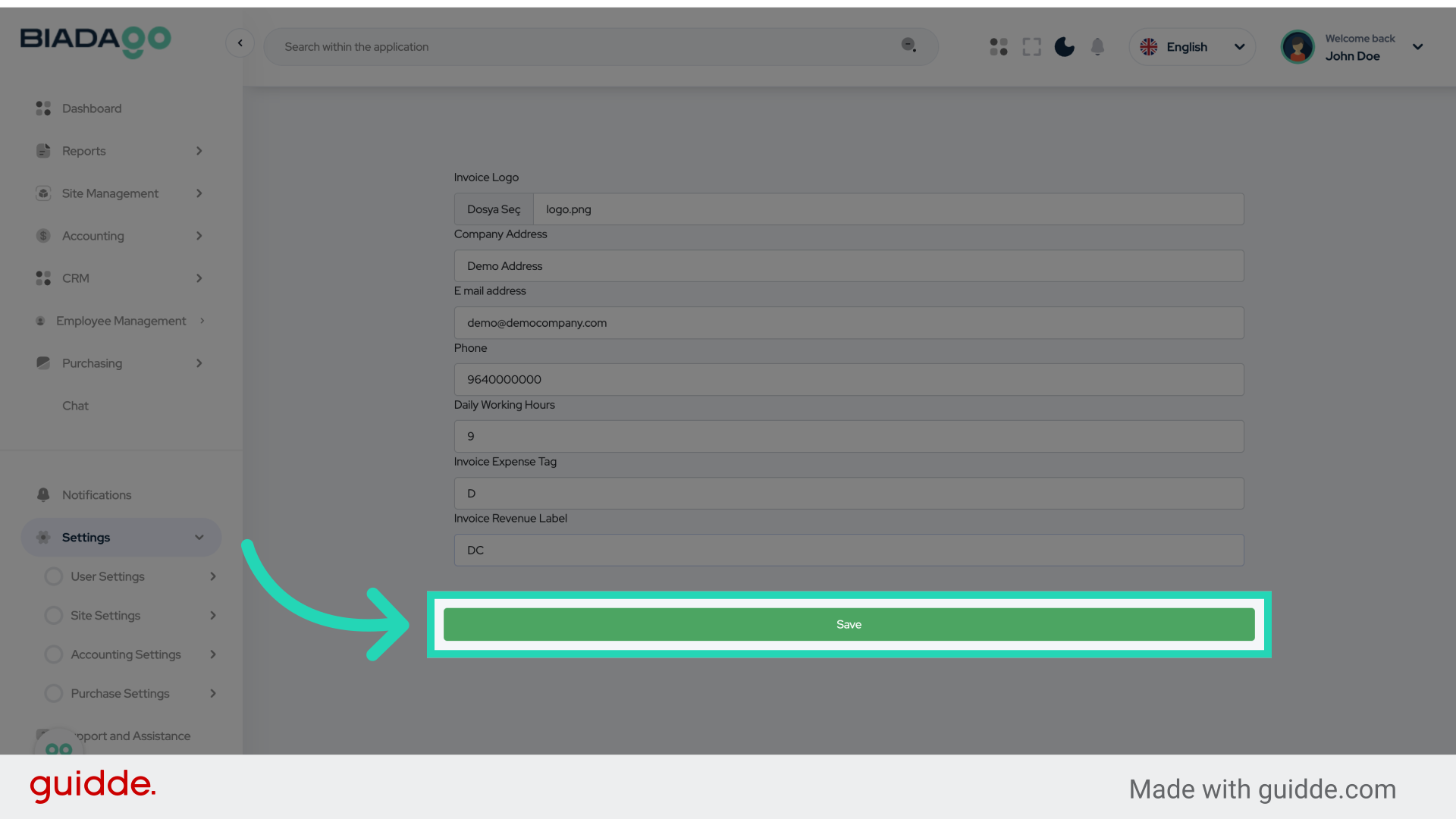Click the Dosya Seç file button

pyautogui.click(x=494, y=209)
